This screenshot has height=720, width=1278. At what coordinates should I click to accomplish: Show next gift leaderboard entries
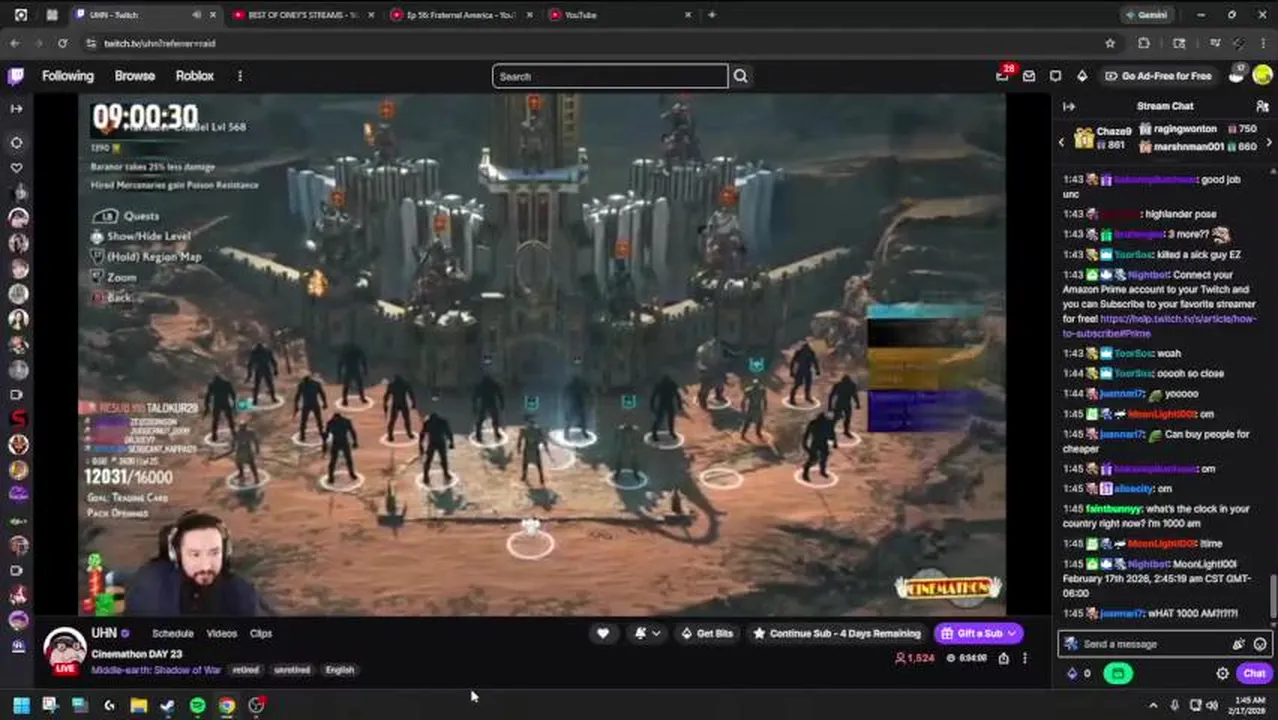click(x=1268, y=142)
